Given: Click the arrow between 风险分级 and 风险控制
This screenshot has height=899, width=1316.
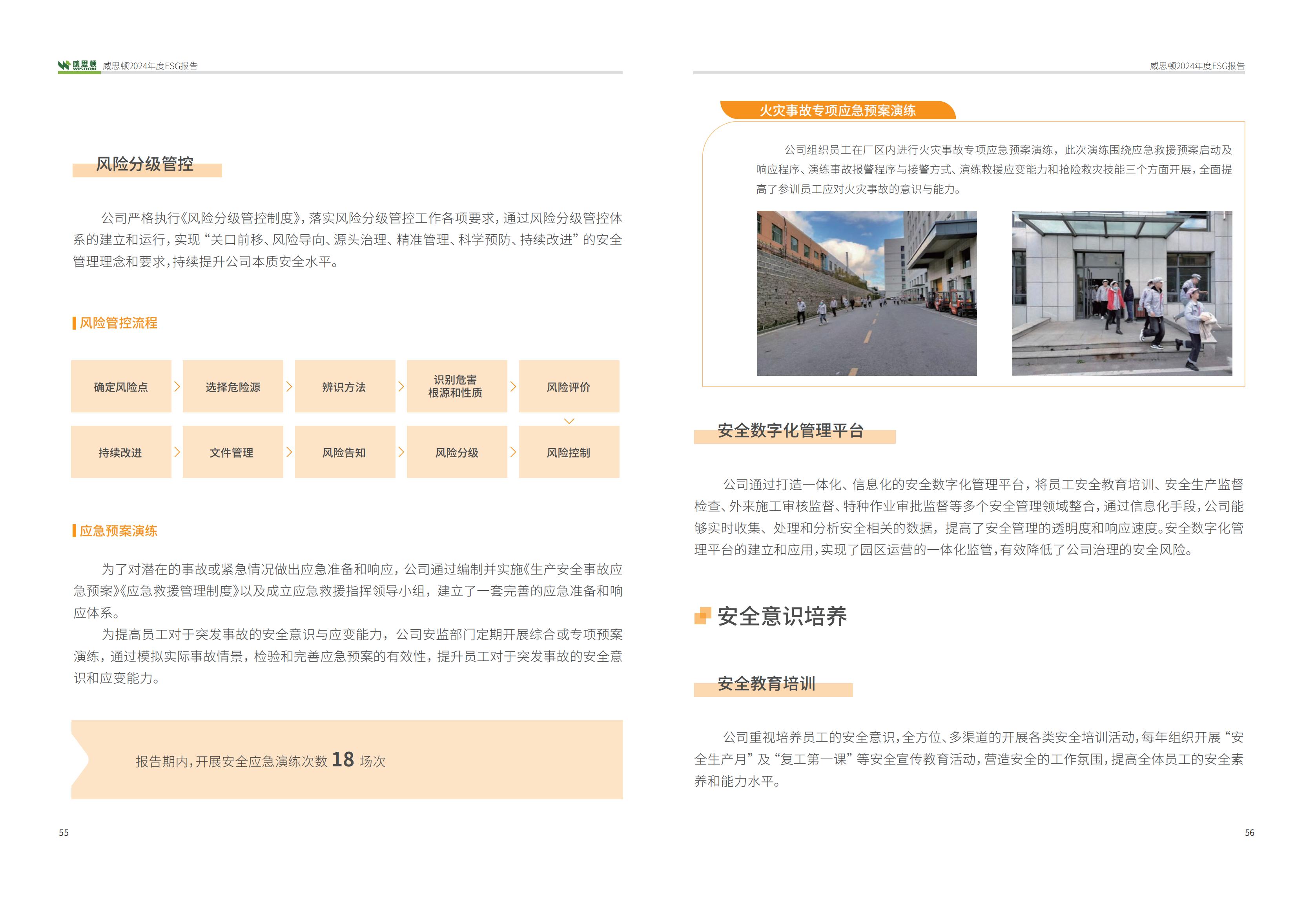Looking at the screenshot, I should pos(513,452).
